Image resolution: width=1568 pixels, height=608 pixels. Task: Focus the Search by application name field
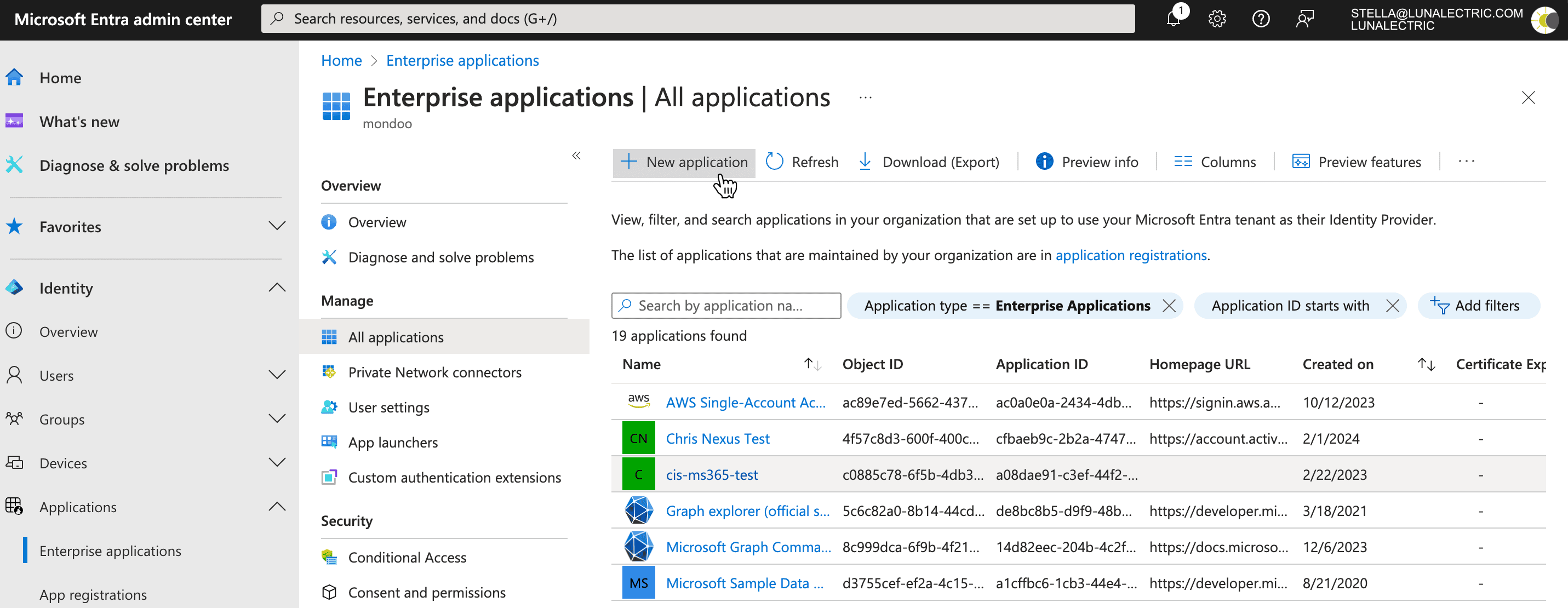725,306
